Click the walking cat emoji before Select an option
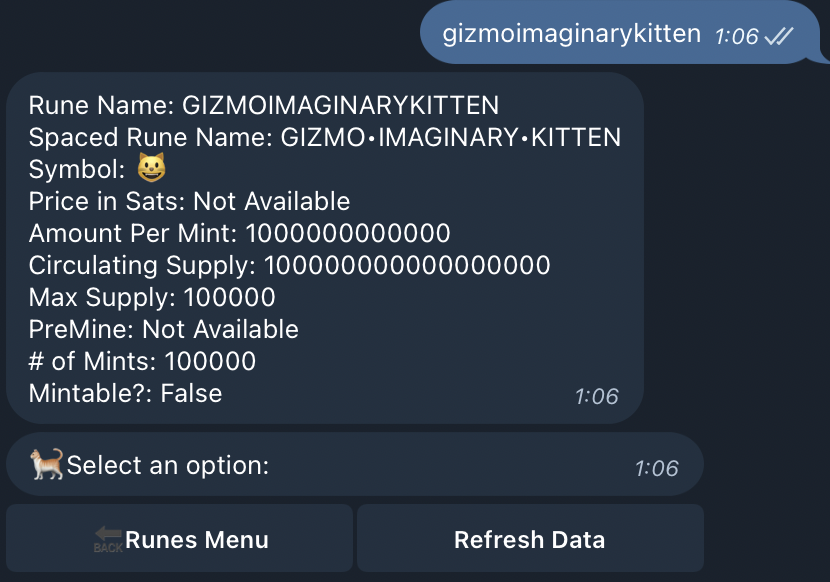The width and height of the screenshot is (830, 582). [x=46, y=464]
